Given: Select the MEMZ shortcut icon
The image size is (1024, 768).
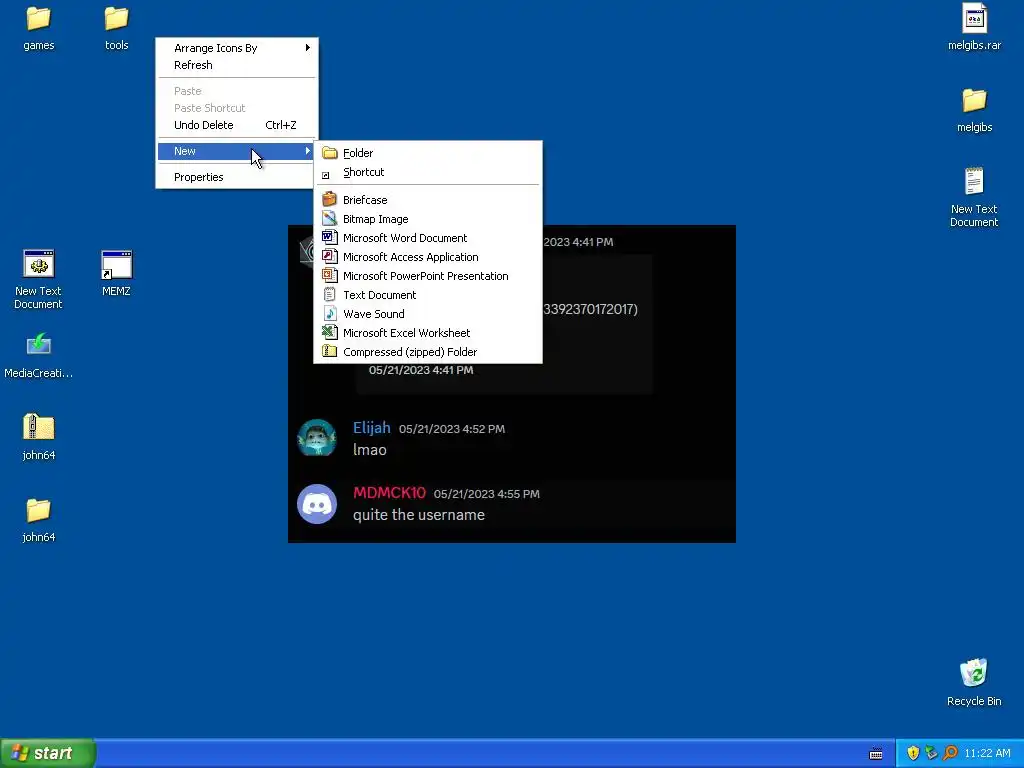Looking at the screenshot, I should [x=116, y=264].
